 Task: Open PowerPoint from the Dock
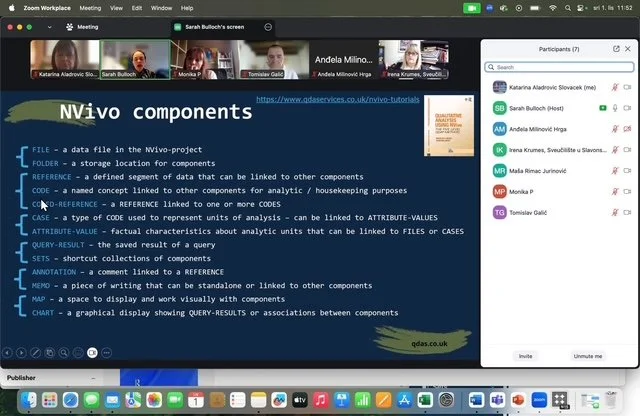[x=518, y=400]
